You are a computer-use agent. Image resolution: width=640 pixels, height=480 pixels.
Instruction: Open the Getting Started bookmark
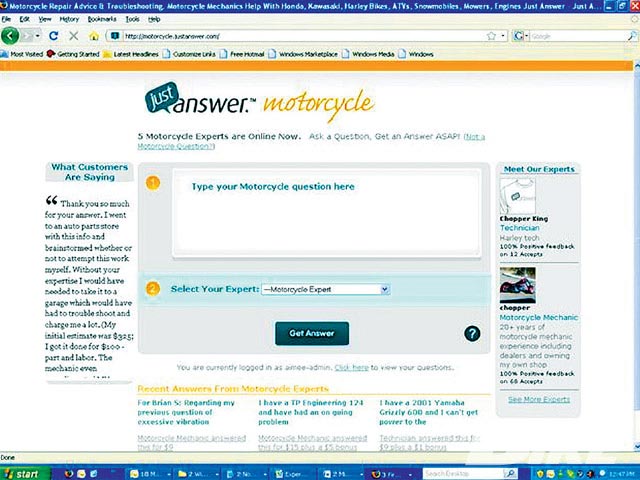[x=73, y=54]
